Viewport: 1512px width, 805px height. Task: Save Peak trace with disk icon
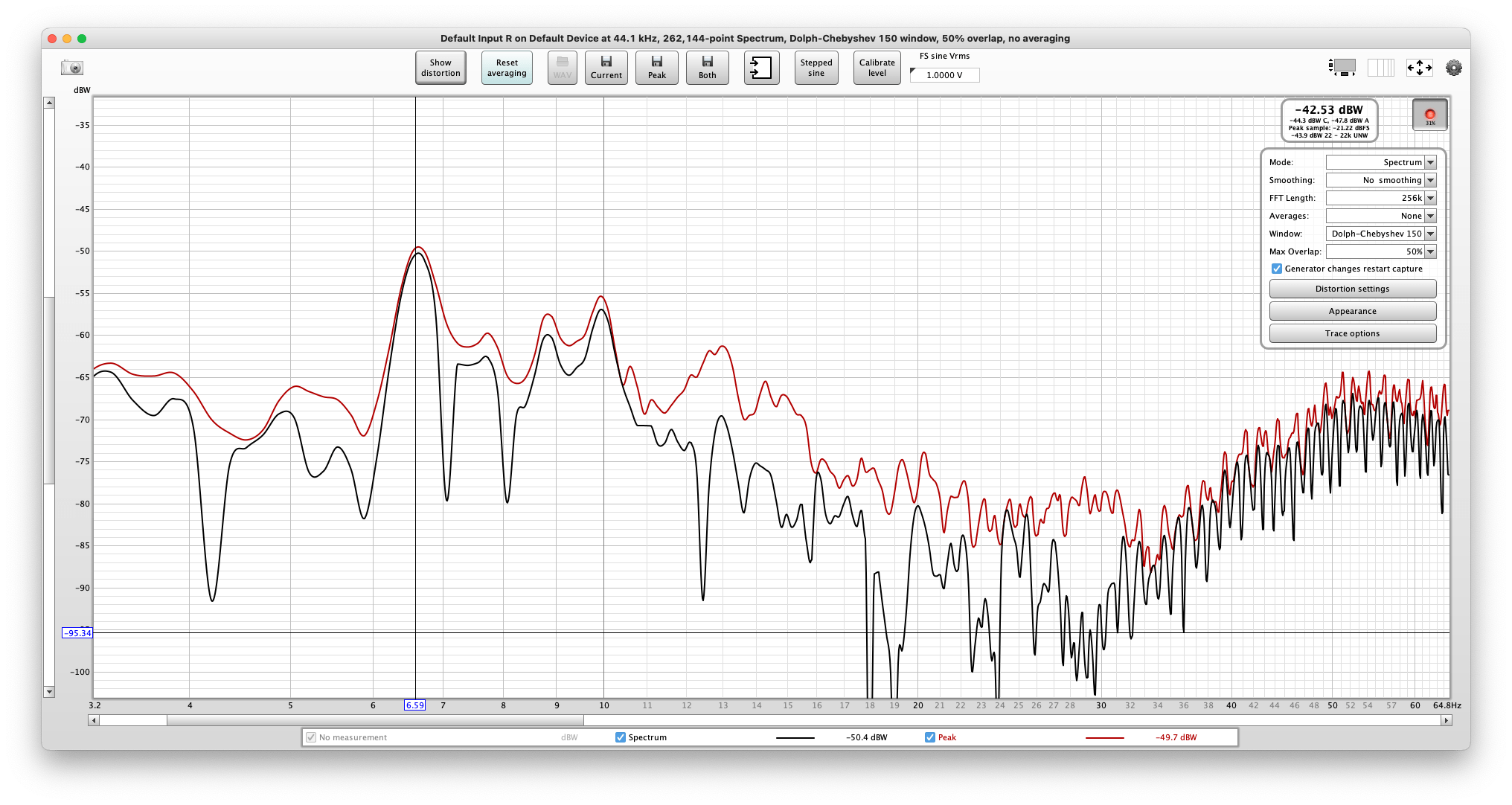tap(657, 68)
